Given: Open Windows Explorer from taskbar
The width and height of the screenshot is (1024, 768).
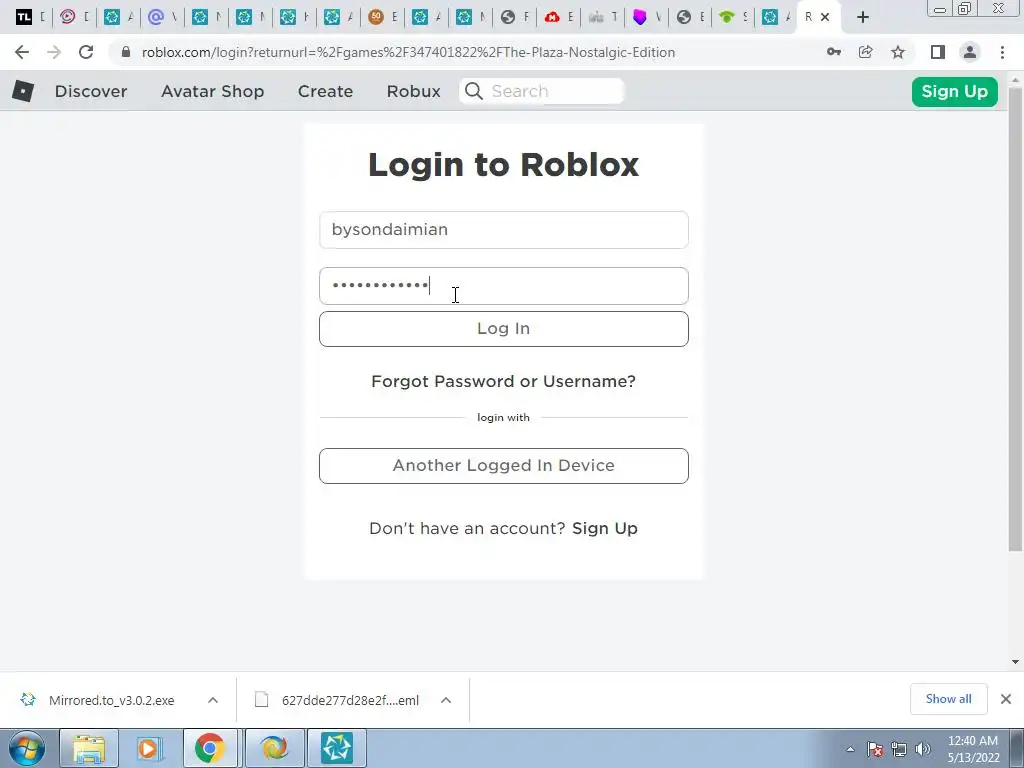Looking at the screenshot, I should click(89, 748).
